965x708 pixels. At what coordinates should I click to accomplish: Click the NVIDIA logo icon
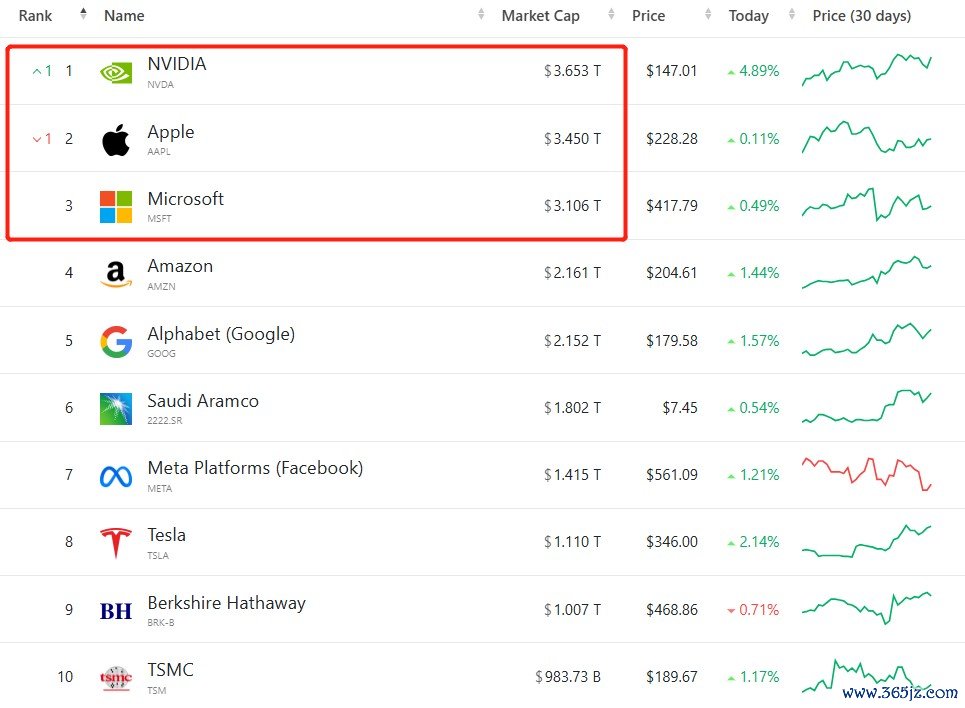[116, 73]
